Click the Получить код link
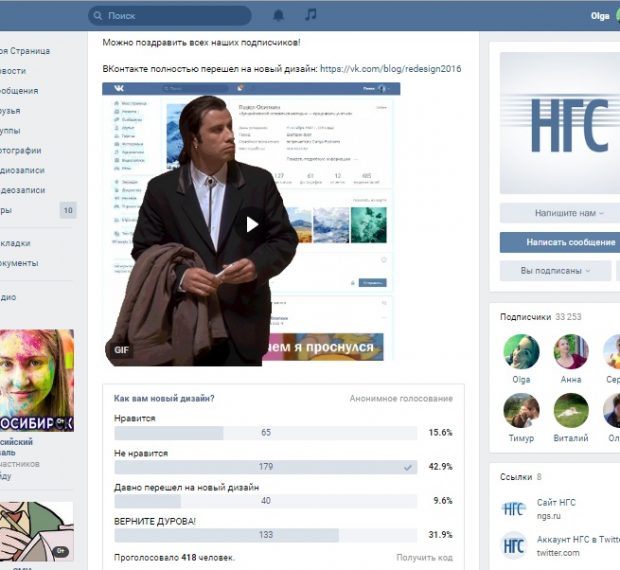 (x=424, y=558)
